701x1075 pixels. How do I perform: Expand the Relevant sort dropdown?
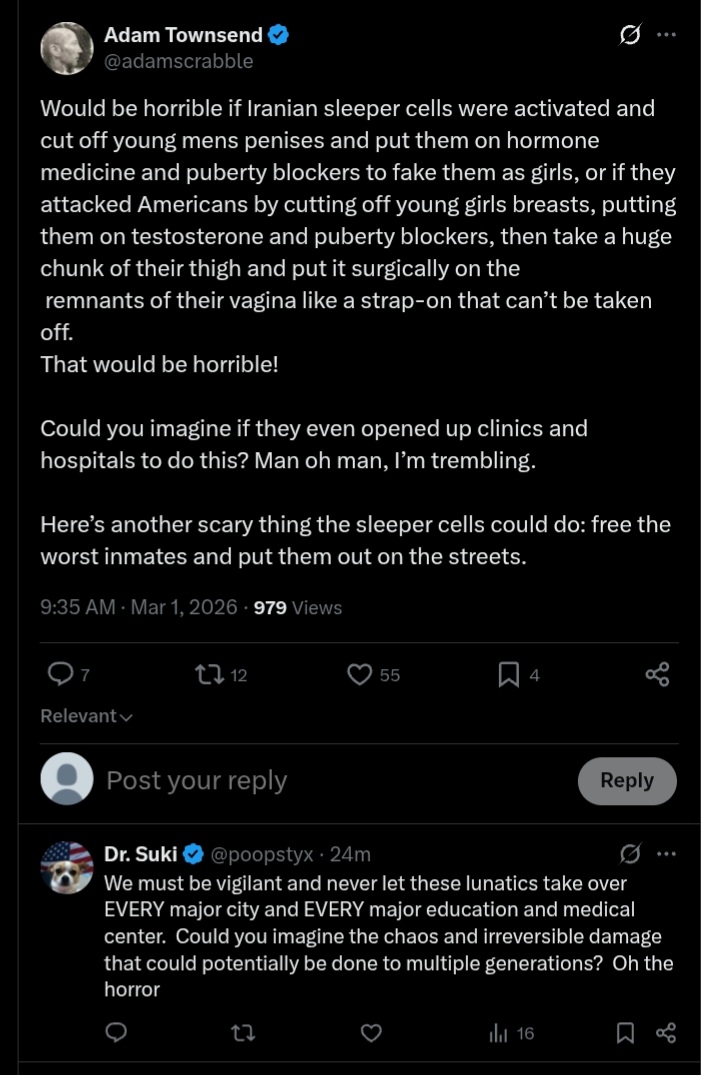pos(87,716)
